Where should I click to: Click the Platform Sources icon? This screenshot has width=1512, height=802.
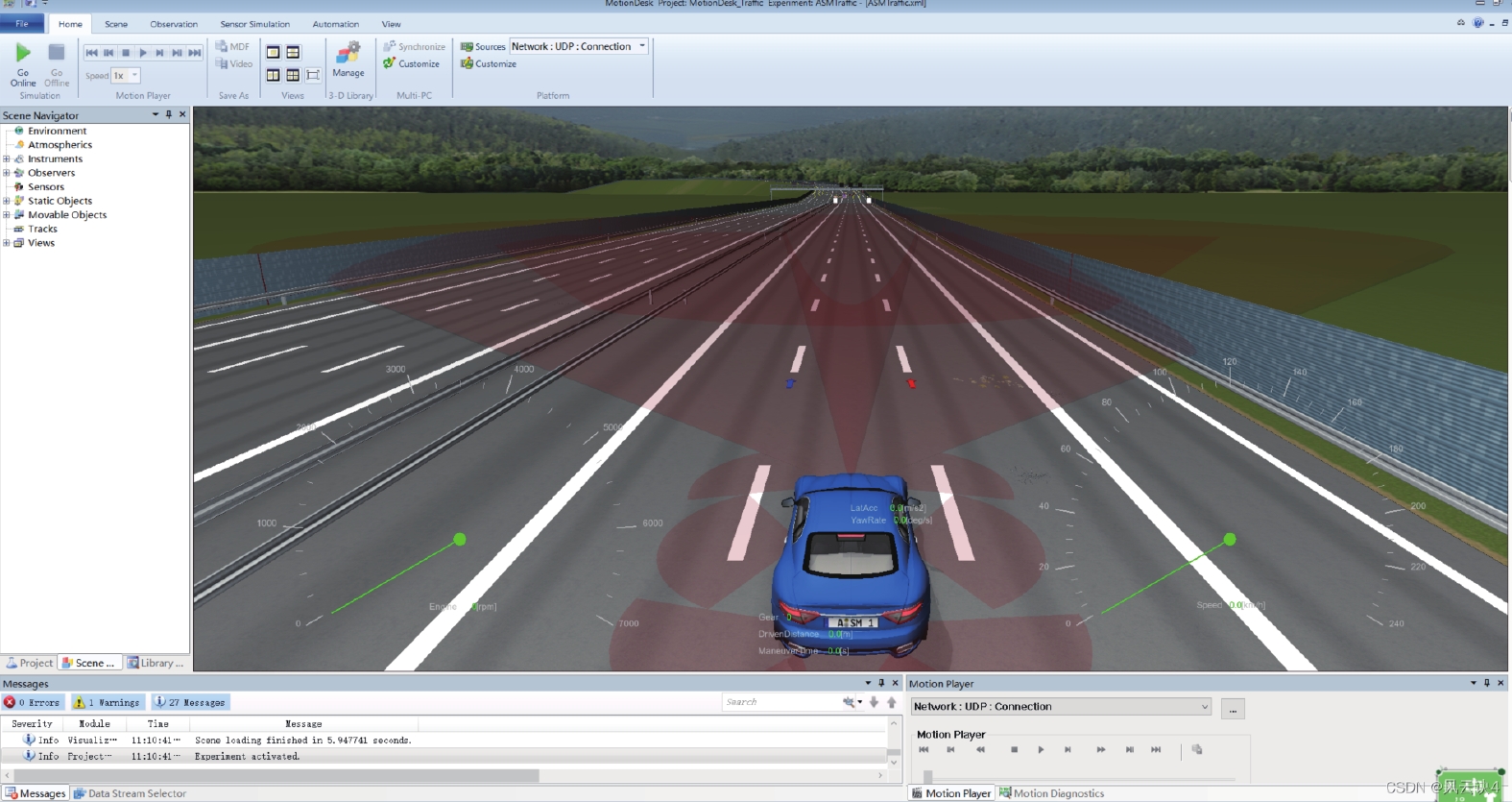(x=468, y=46)
